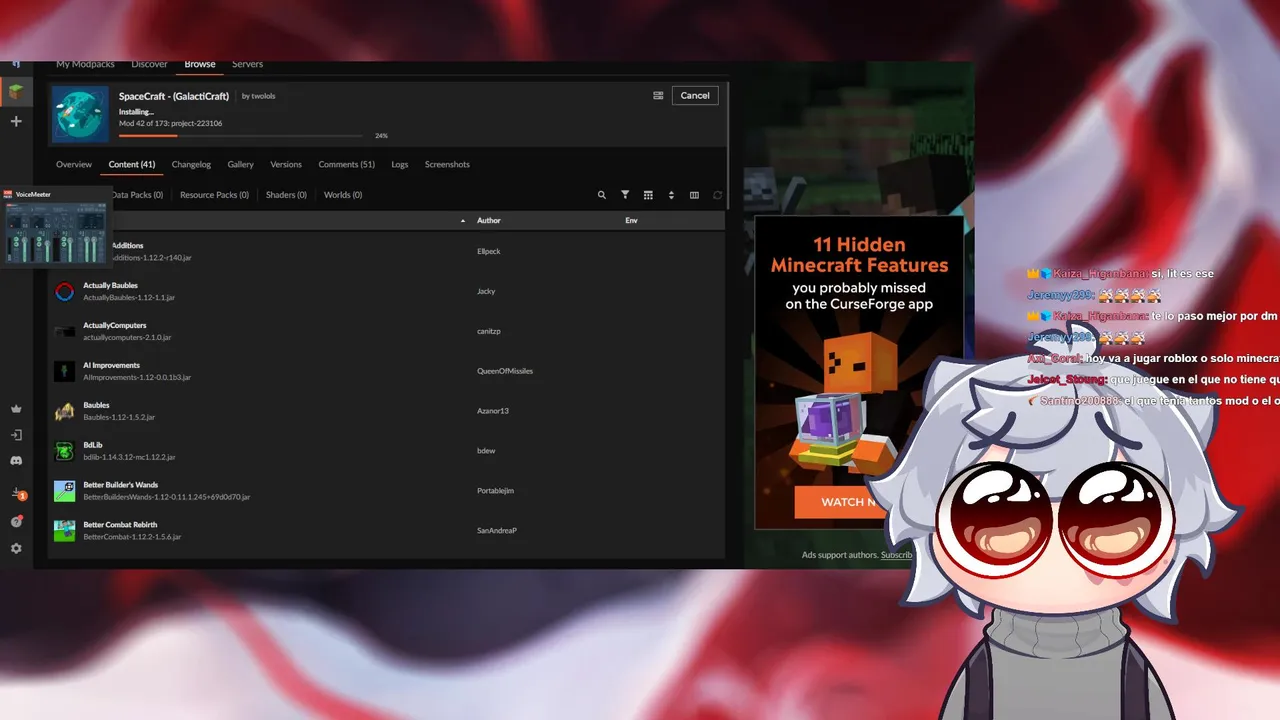Open the Overview tab
1280x720 pixels.
tap(74, 164)
